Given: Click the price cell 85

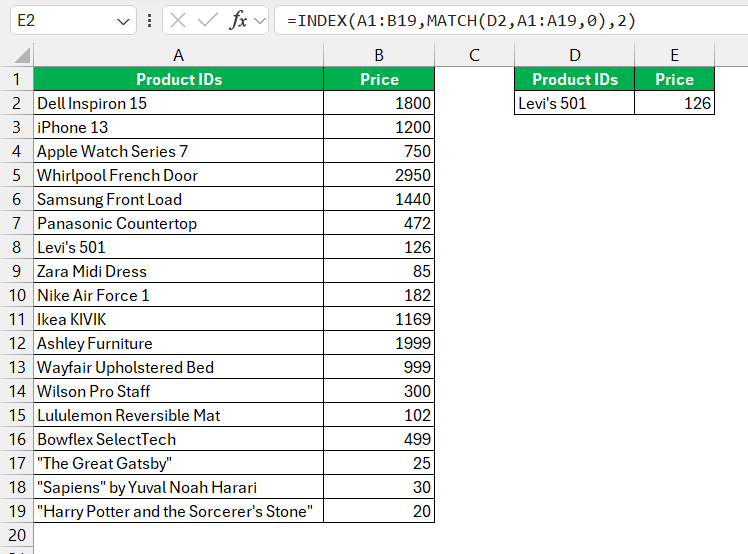Looking at the screenshot, I should pos(379,271).
